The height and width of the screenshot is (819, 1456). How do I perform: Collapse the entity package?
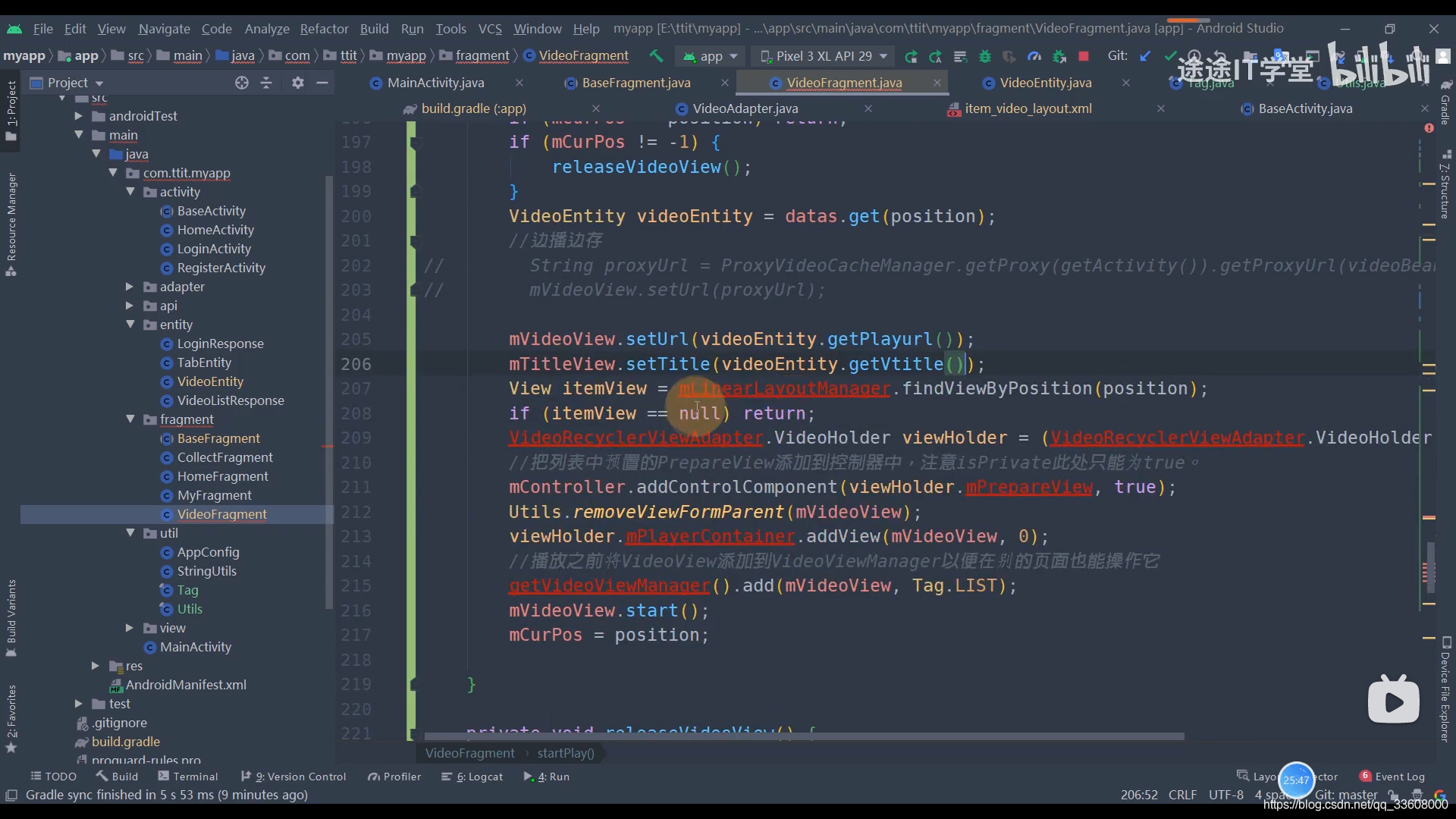pos(130,325)
